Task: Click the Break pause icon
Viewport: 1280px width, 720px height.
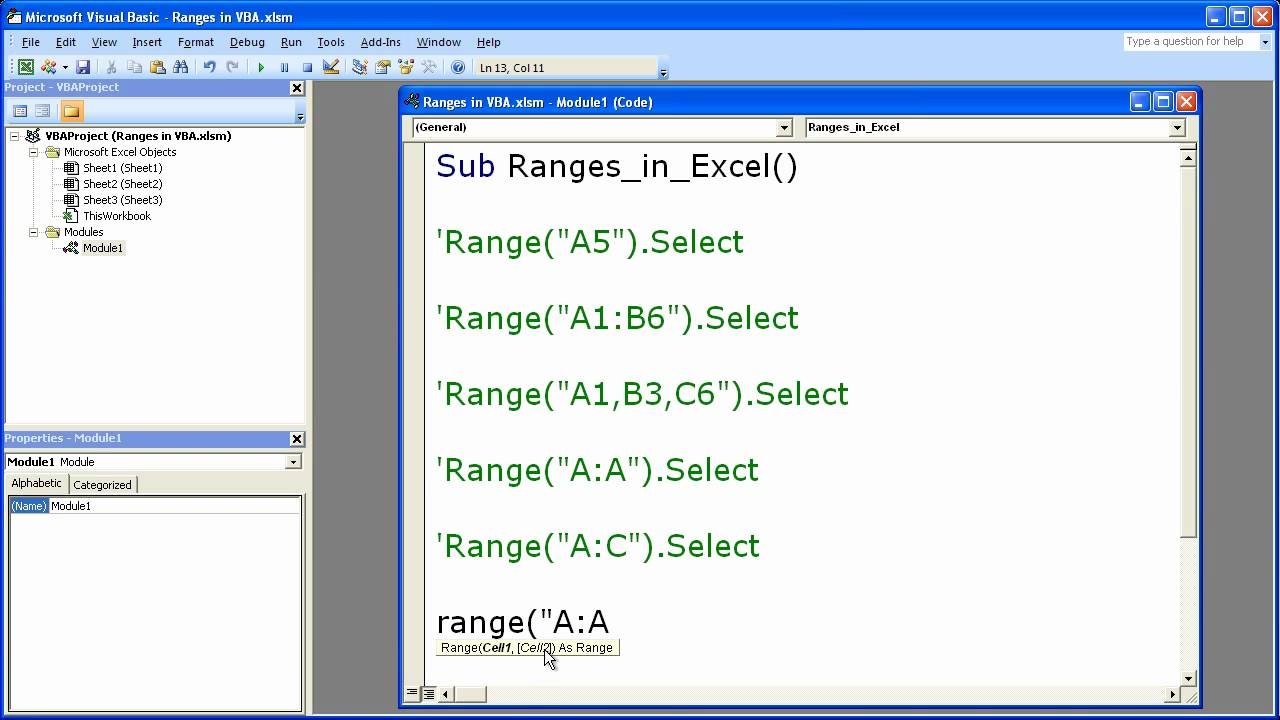Action: (284, 67)
